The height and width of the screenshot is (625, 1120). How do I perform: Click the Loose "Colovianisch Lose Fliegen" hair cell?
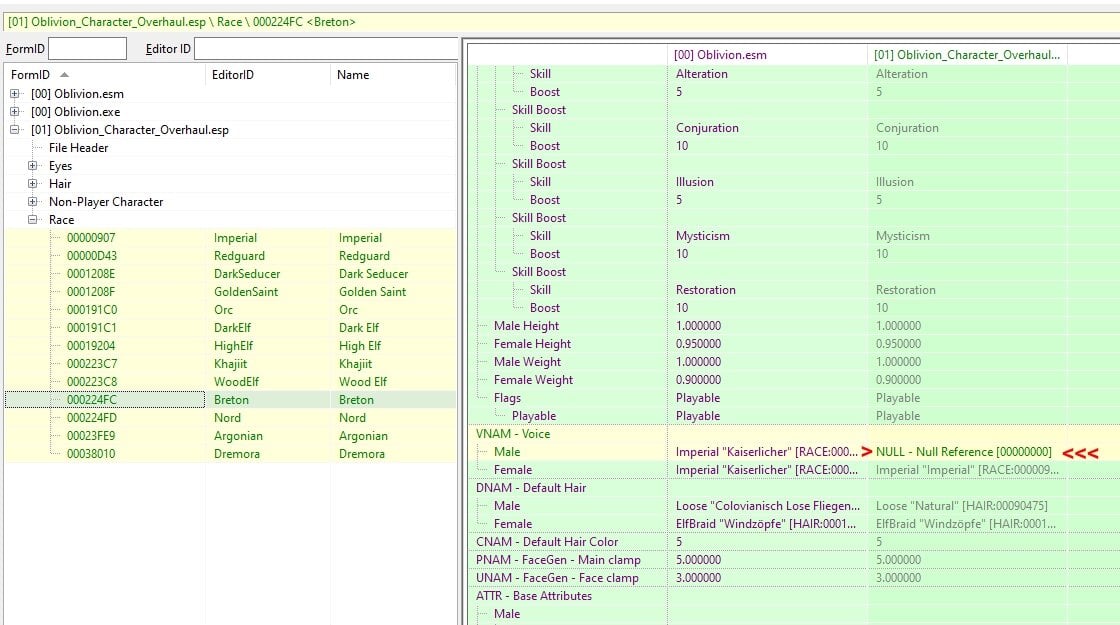(x=767, y=506)
